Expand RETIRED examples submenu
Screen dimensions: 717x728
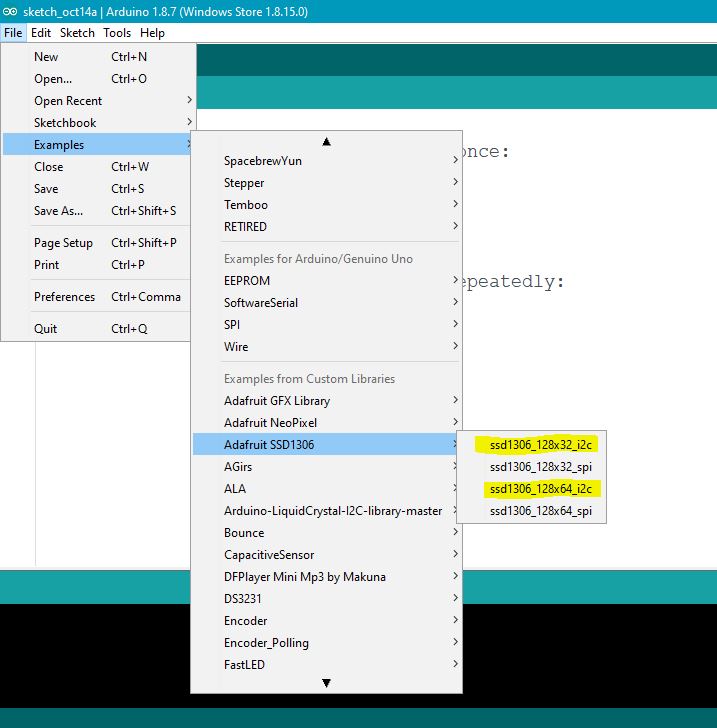327,227
